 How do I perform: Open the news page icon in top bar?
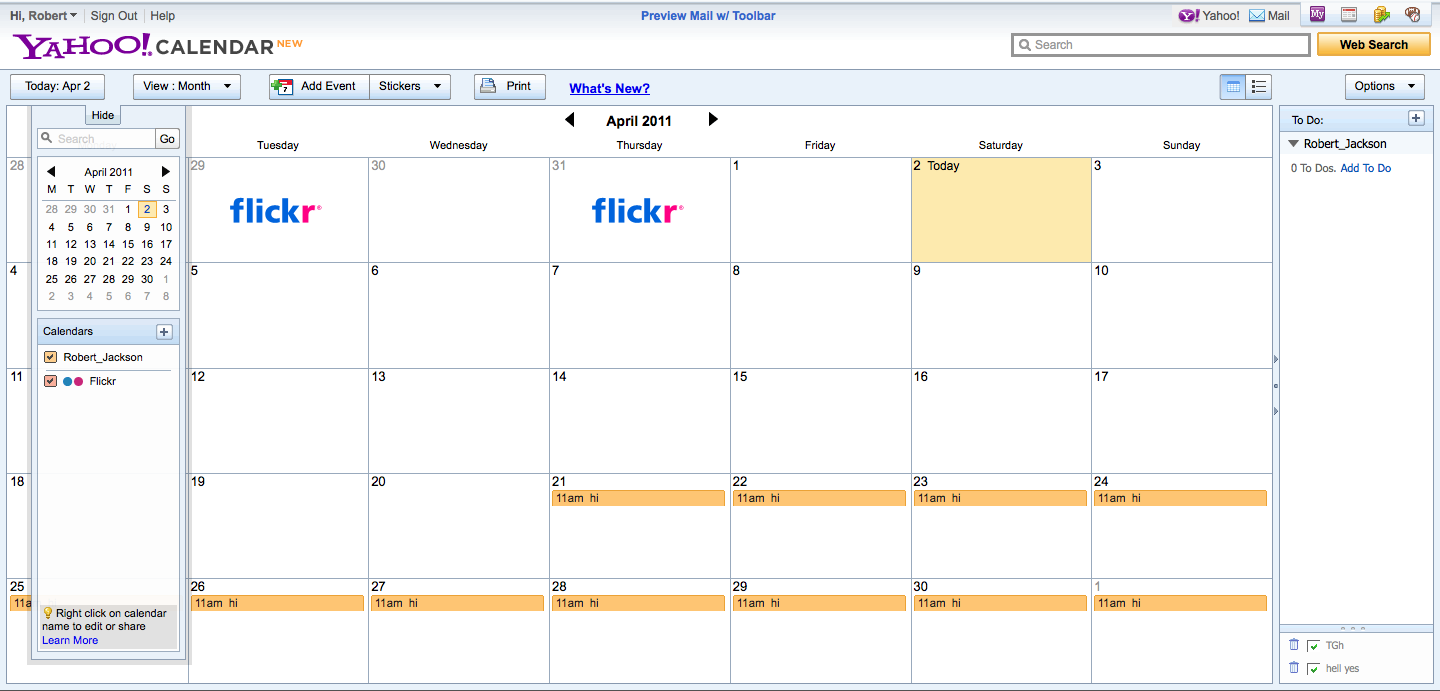click(x=1349, y=14)
